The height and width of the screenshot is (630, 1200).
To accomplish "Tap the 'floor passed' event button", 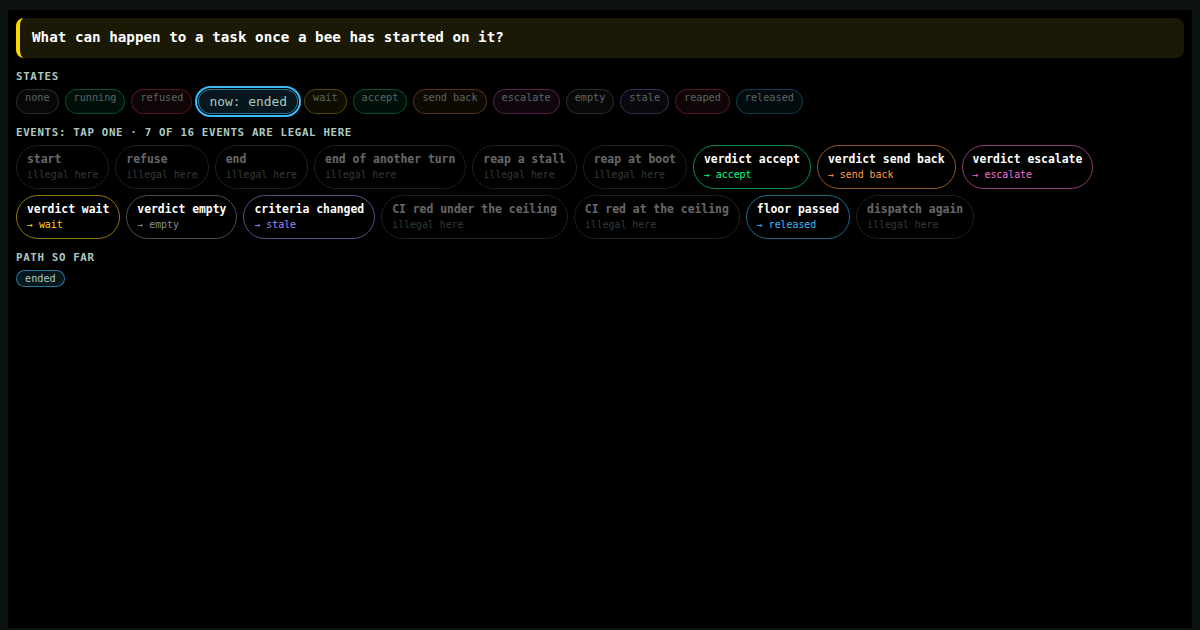I will click(x=798, y=217).
